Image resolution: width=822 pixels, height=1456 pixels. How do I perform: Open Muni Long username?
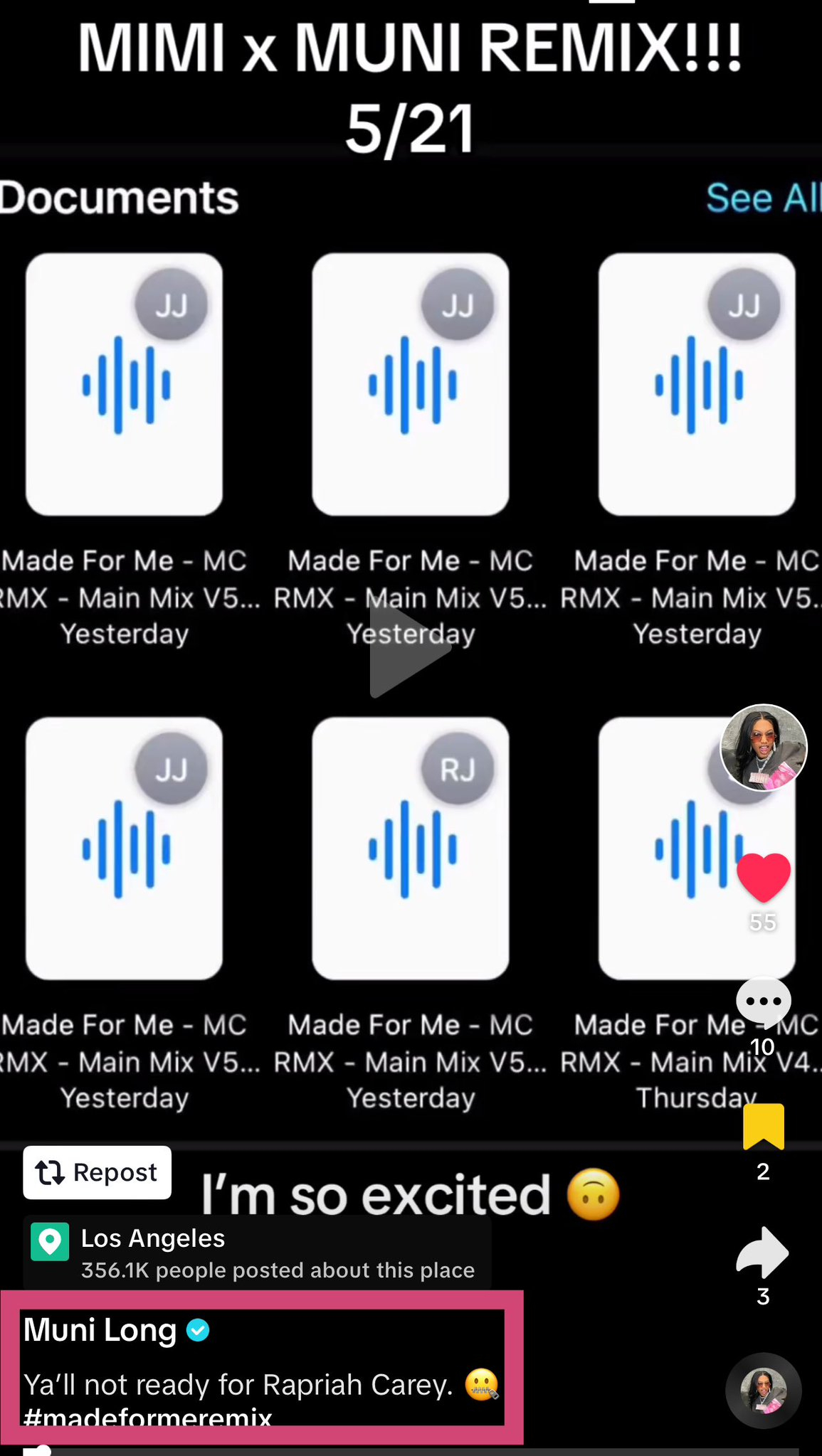pos(100,1329)
